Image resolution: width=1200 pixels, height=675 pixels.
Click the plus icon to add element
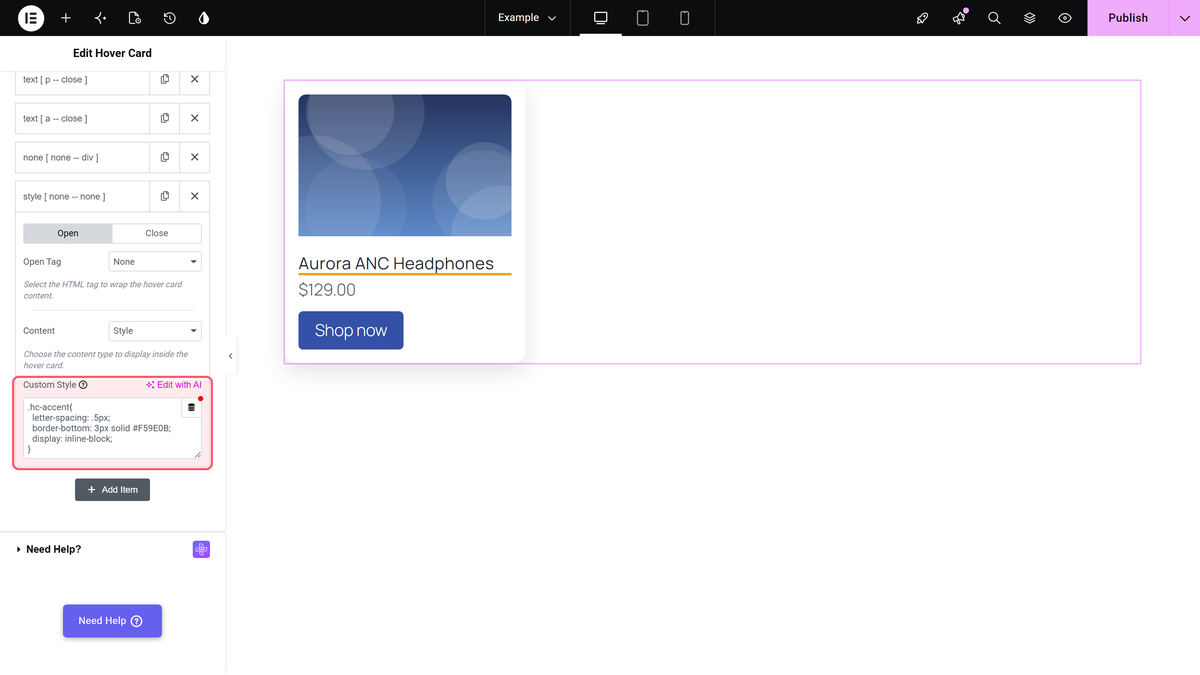pos(66,18)
